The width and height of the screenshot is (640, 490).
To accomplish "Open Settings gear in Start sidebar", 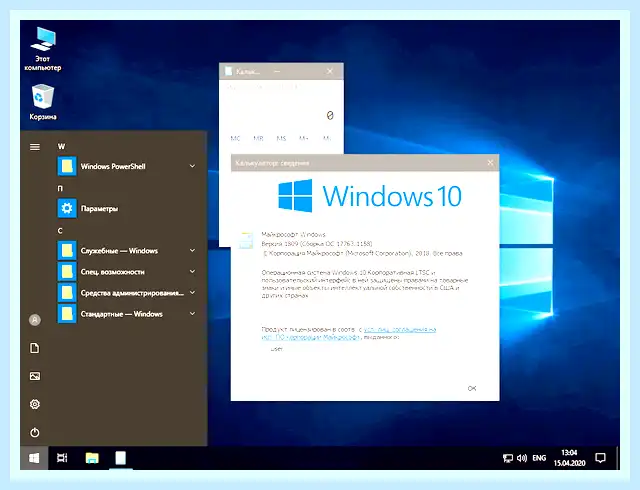I will 35,404.
